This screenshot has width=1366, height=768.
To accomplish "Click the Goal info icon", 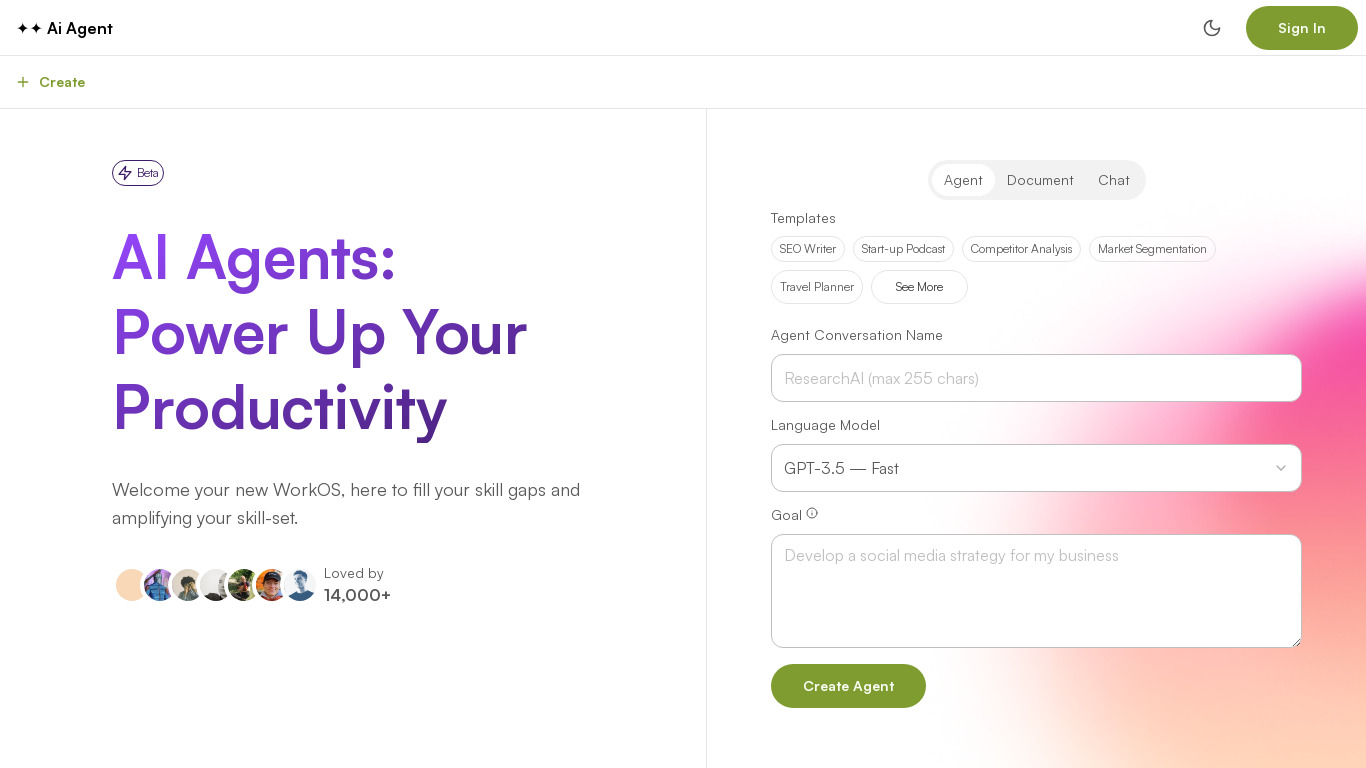I will coord(812,513).
